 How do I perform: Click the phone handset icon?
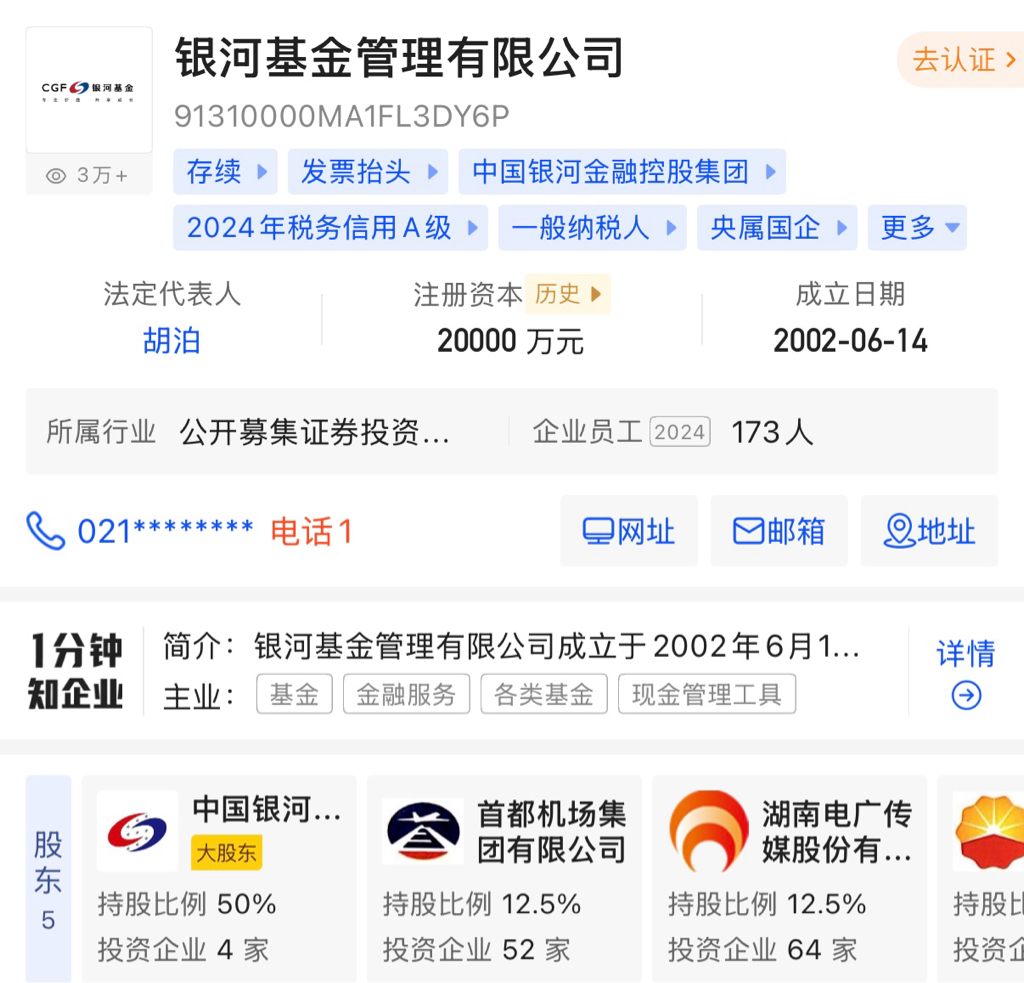[46, 531]
